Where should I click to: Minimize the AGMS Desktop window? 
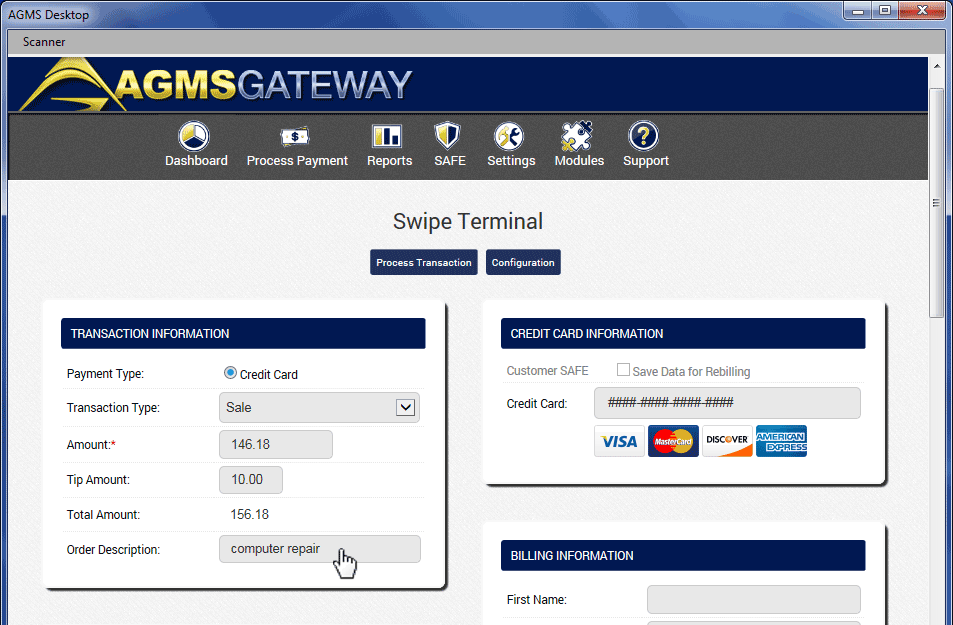tap(858, 10)
